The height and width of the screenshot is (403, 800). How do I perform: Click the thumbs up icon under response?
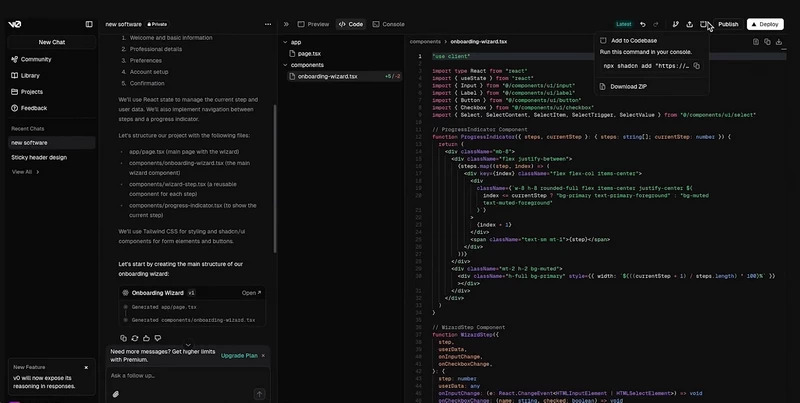click(146, 338)
